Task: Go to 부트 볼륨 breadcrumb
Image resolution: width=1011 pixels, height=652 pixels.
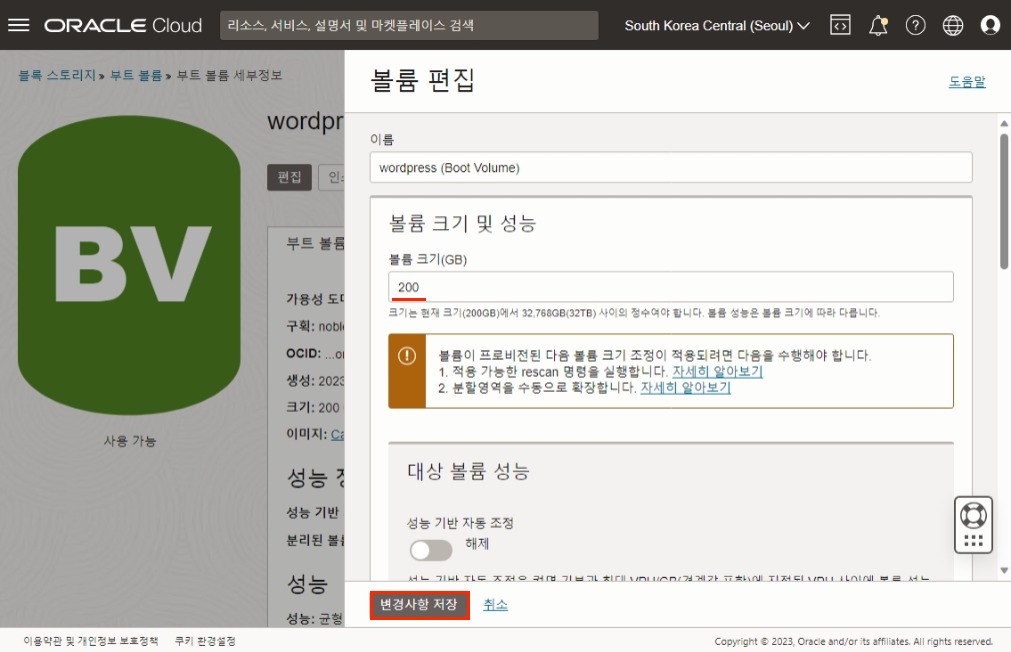Action: coord(136,75)
